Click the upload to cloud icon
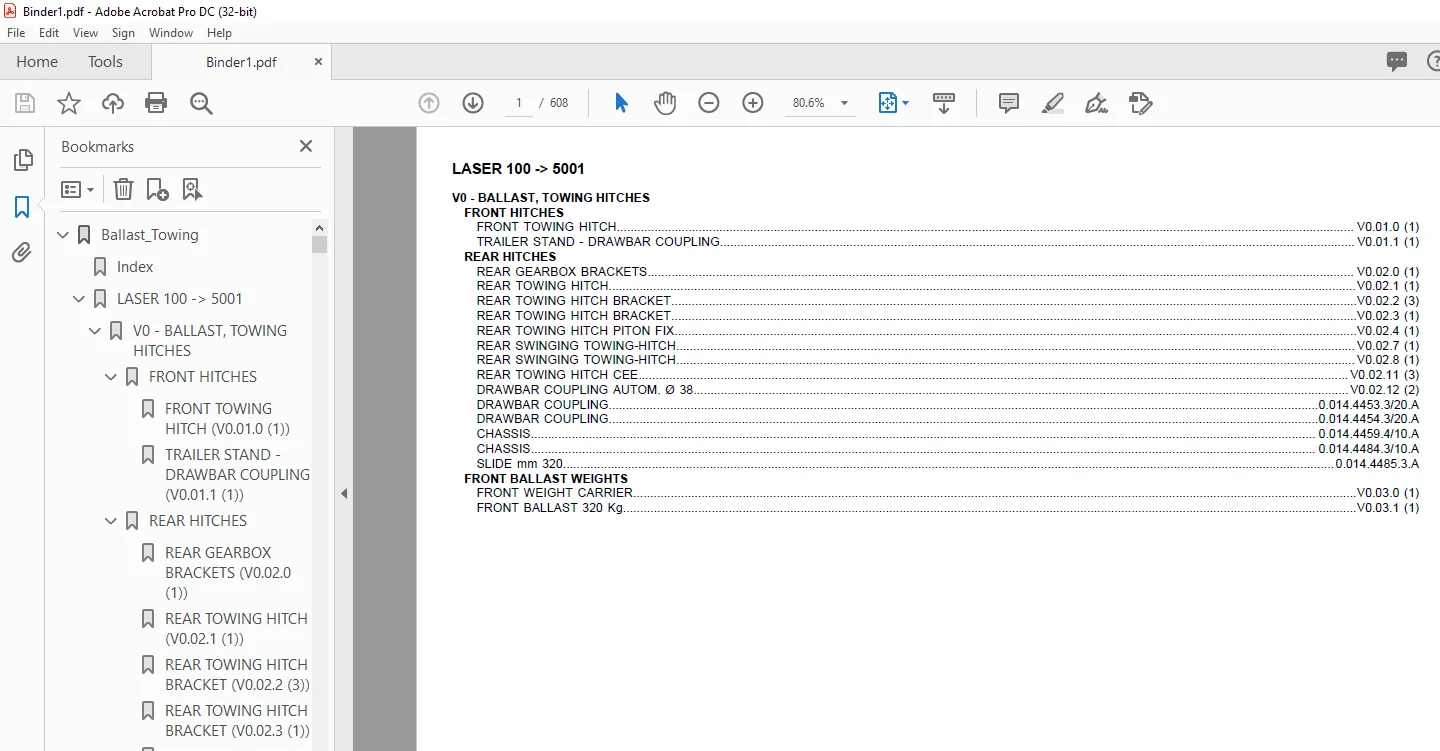The height and width of the screenshot is (751, 1440). 113,103
